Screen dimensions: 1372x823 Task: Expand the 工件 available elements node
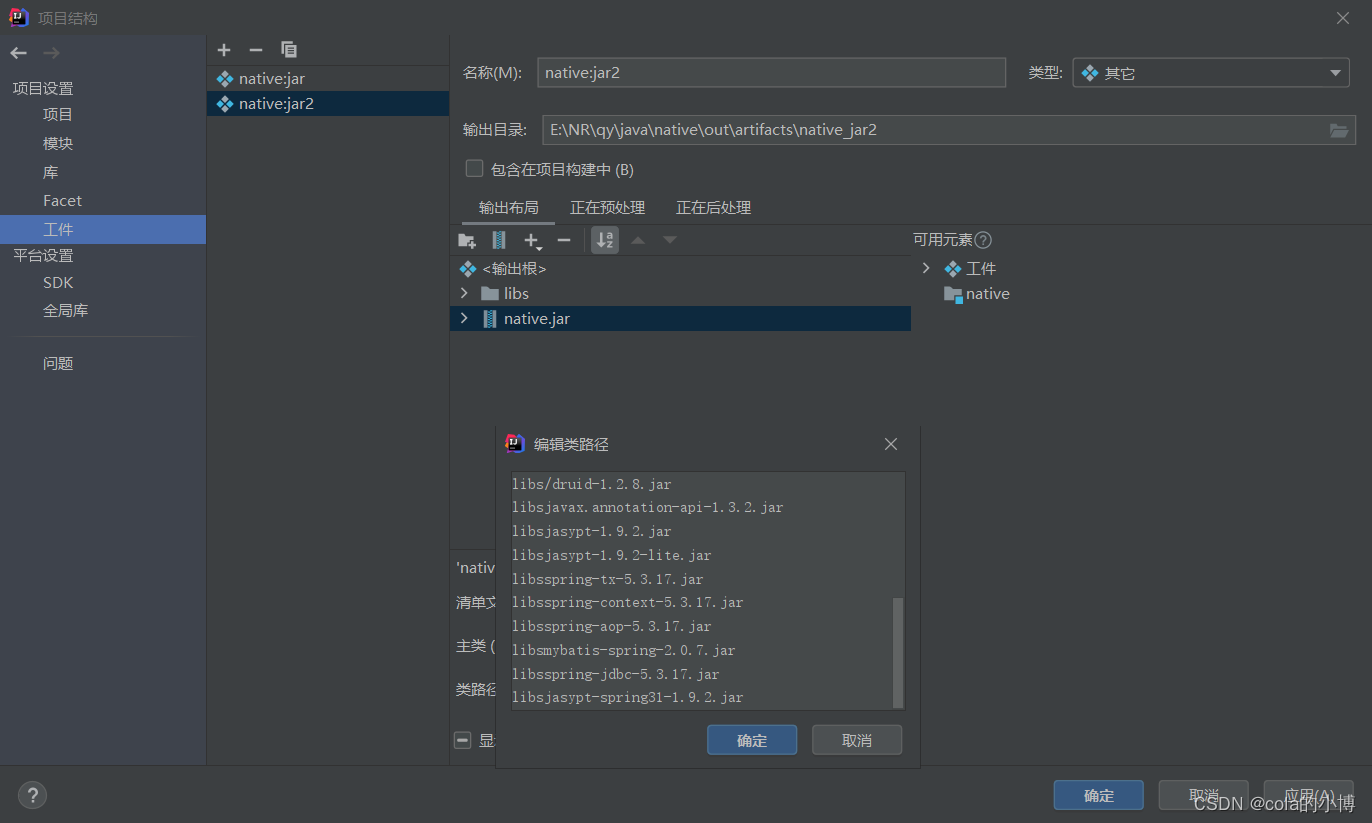926,268
